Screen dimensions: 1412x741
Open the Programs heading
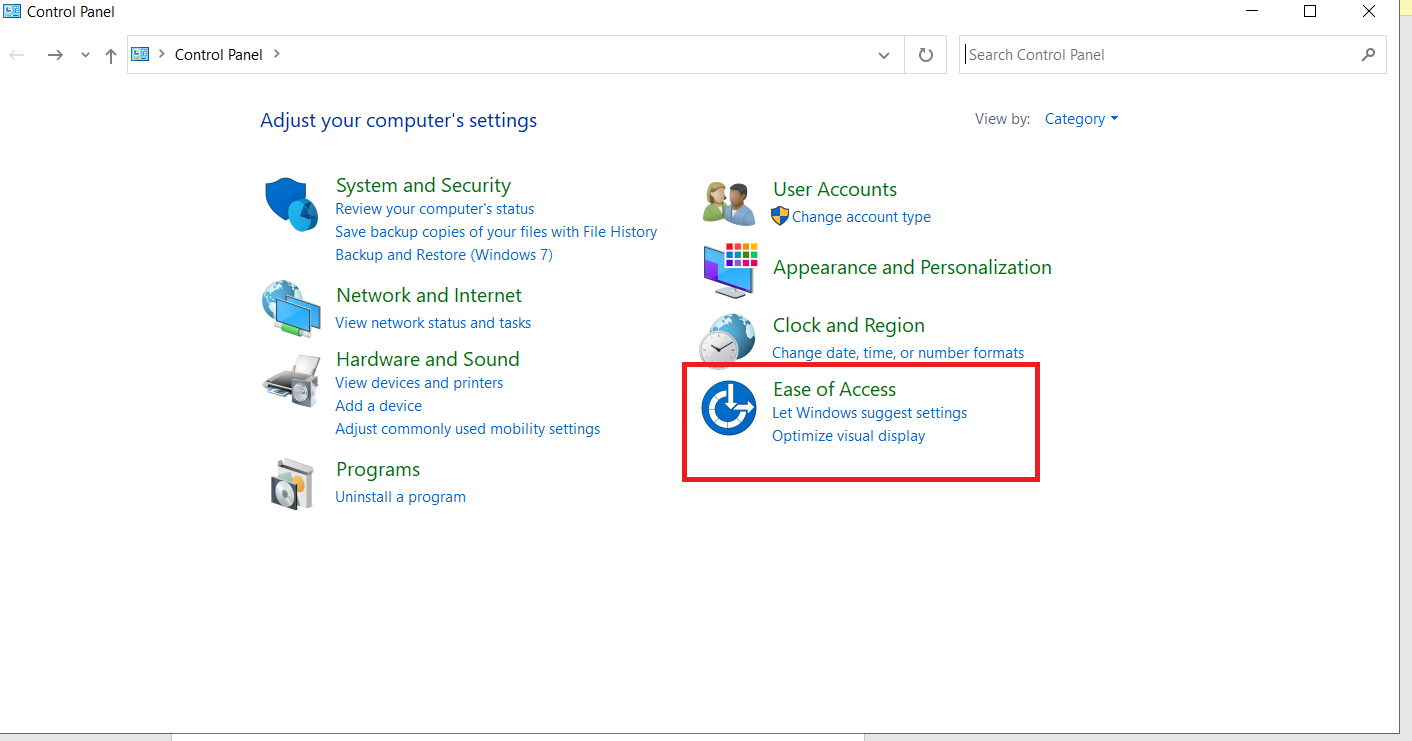(378, 469)
